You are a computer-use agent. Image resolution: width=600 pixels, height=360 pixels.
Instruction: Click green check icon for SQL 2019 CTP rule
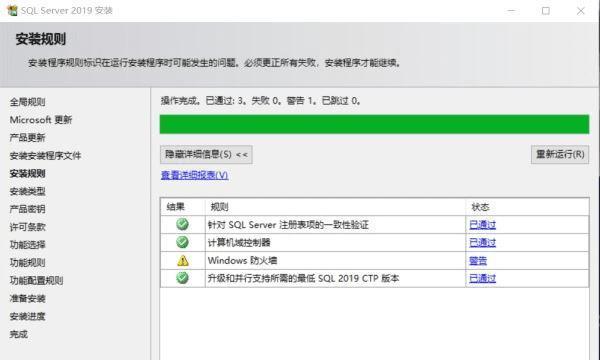point(183,278)
